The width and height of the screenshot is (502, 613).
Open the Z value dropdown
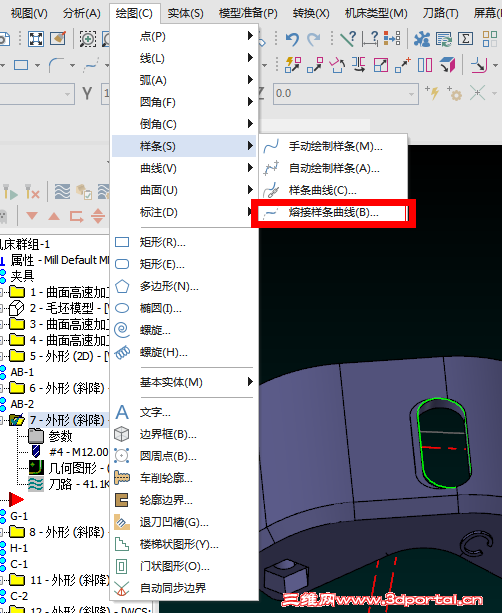[x=411, y=94]
